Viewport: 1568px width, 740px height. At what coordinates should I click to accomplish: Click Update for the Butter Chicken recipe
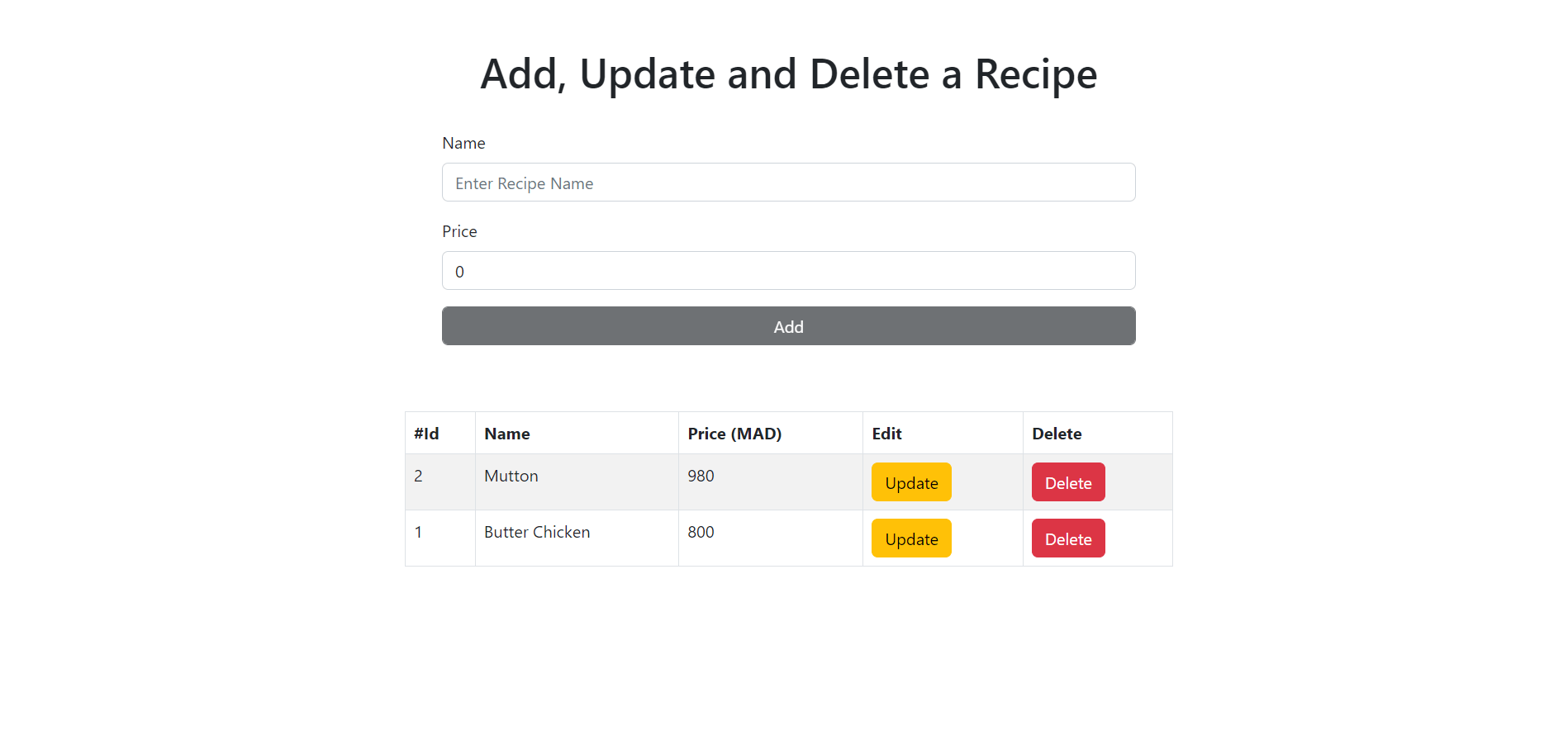coord(911,538)
